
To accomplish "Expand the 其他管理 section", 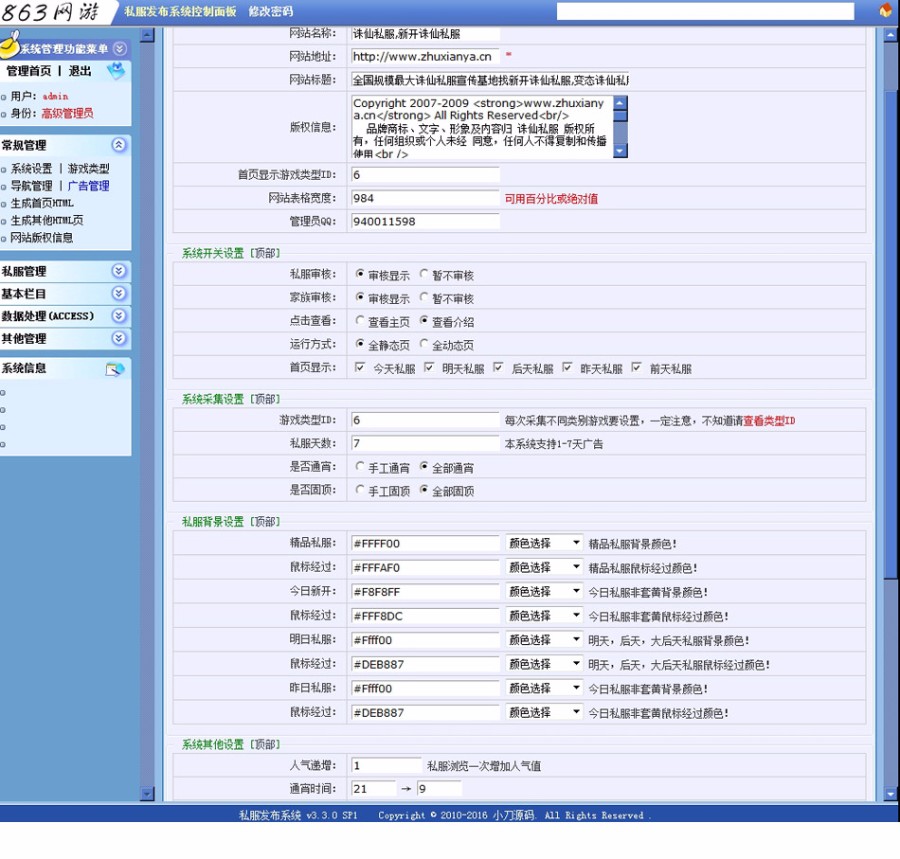I will [x=119, y=339].
